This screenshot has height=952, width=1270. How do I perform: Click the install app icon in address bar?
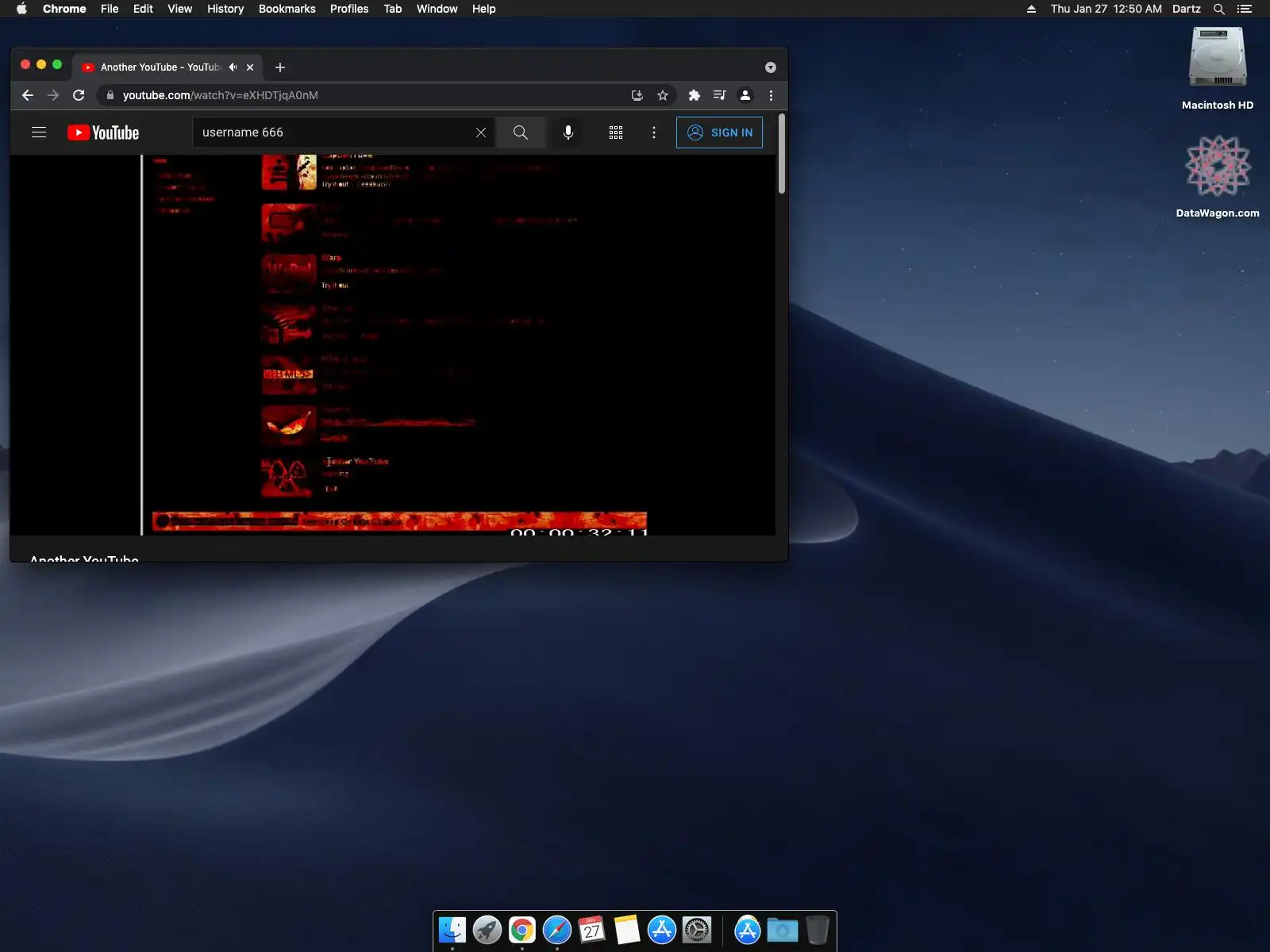point(637,95)
